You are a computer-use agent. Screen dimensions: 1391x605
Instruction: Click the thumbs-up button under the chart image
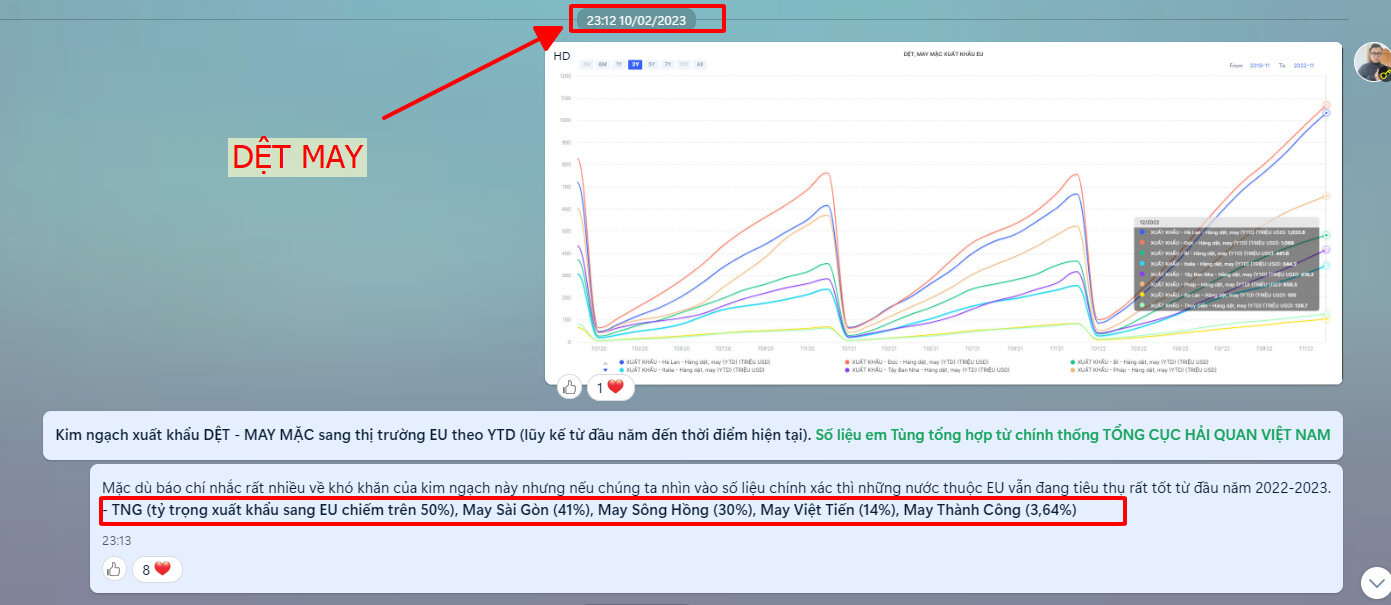pos(569,387)
